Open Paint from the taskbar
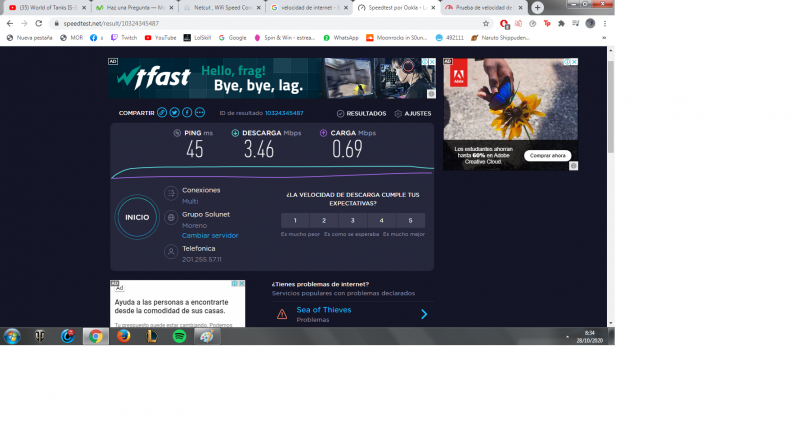This screenshot has width=800, height=444. pyautogui.click(x=207, y=336)
